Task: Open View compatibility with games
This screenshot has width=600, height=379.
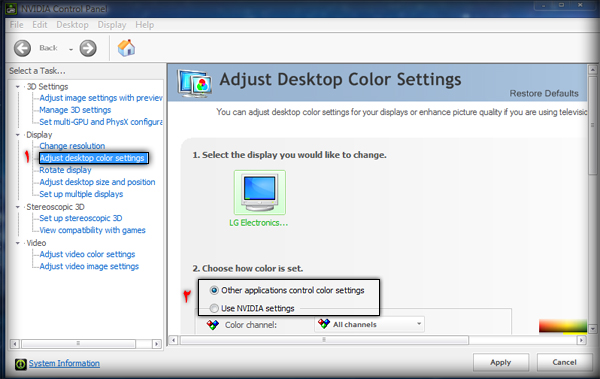Action: [92, 230]
